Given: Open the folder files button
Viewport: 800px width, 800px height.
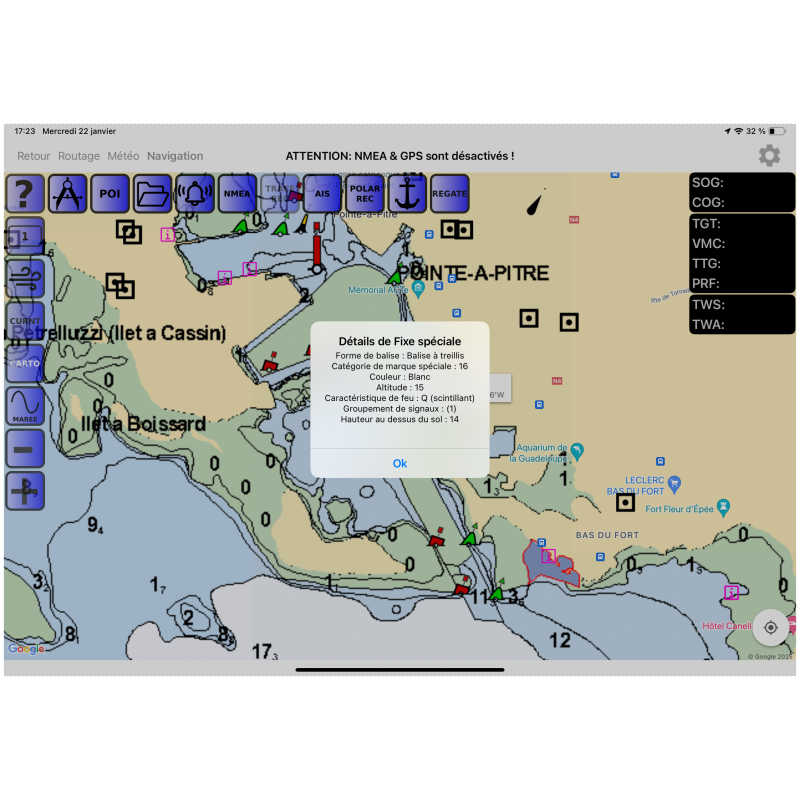Looking at the screenshot, I should 152,193.
